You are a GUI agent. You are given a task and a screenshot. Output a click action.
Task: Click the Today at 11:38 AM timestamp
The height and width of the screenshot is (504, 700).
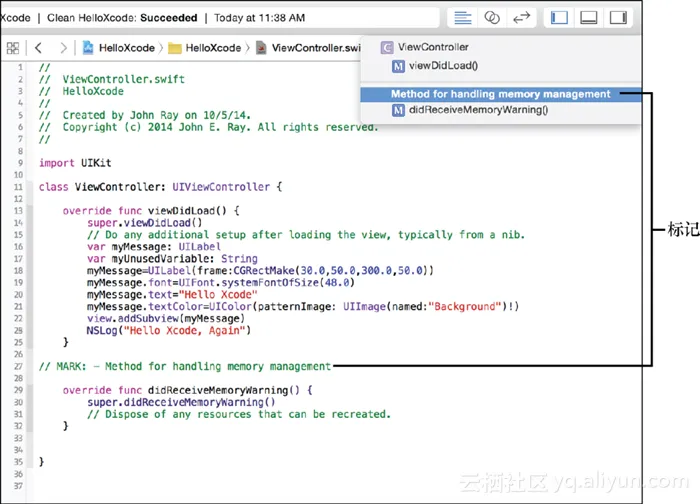point(259,18)
